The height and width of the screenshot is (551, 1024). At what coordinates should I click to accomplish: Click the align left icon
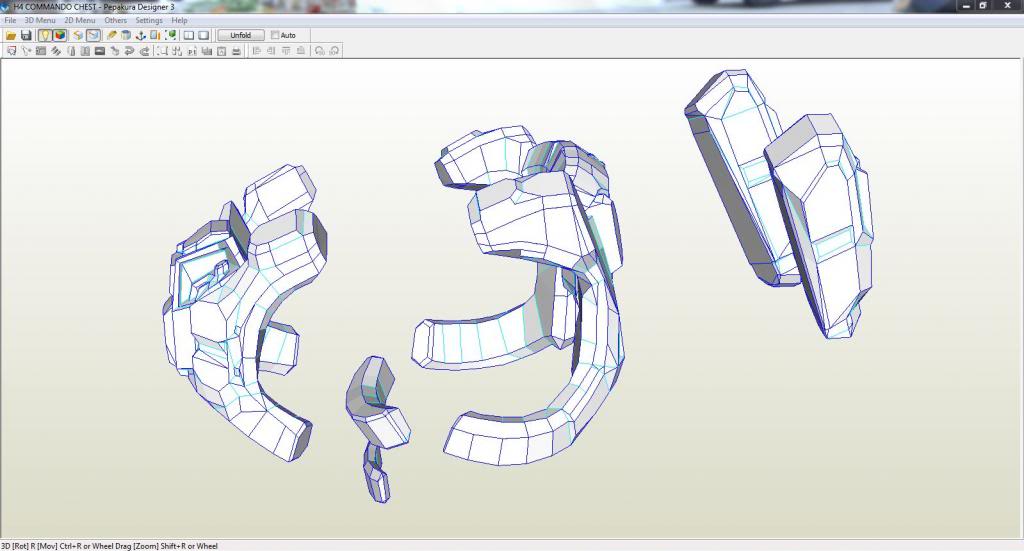pos(257,51)
